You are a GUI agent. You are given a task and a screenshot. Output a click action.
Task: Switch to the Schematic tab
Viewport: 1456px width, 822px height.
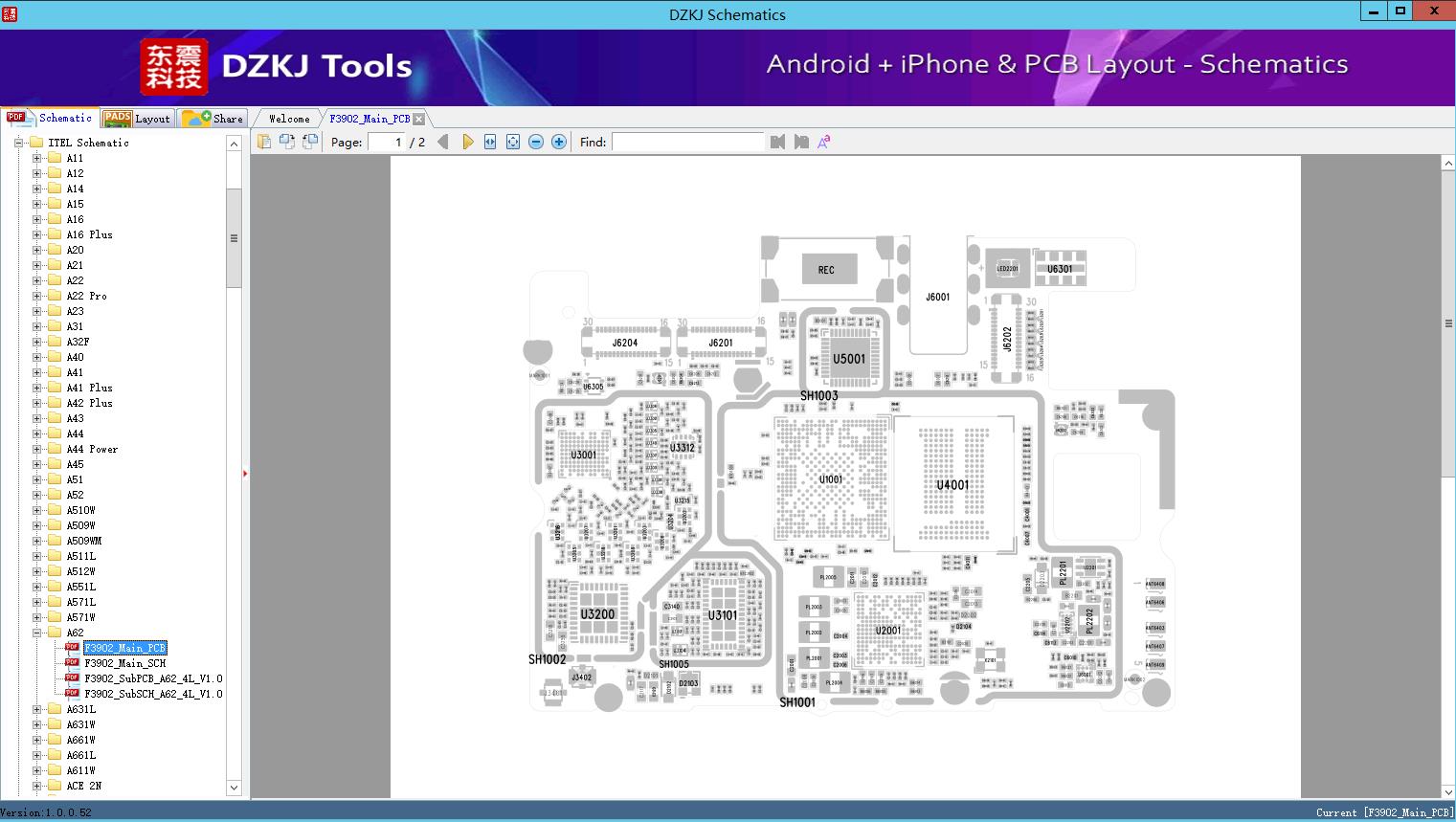point(50,118)
